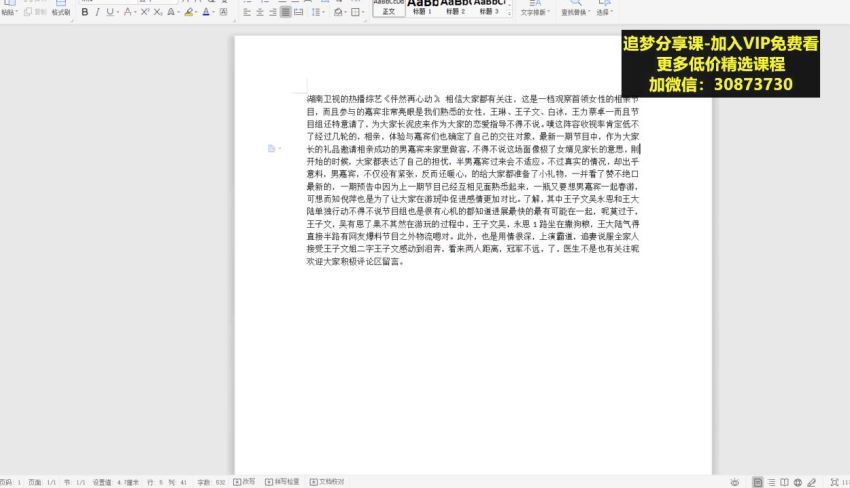Viewport: 850px width, 488px height.
Task: Click 欢迎大家积极评论区留言 in the document text
Action: [355, 261]
